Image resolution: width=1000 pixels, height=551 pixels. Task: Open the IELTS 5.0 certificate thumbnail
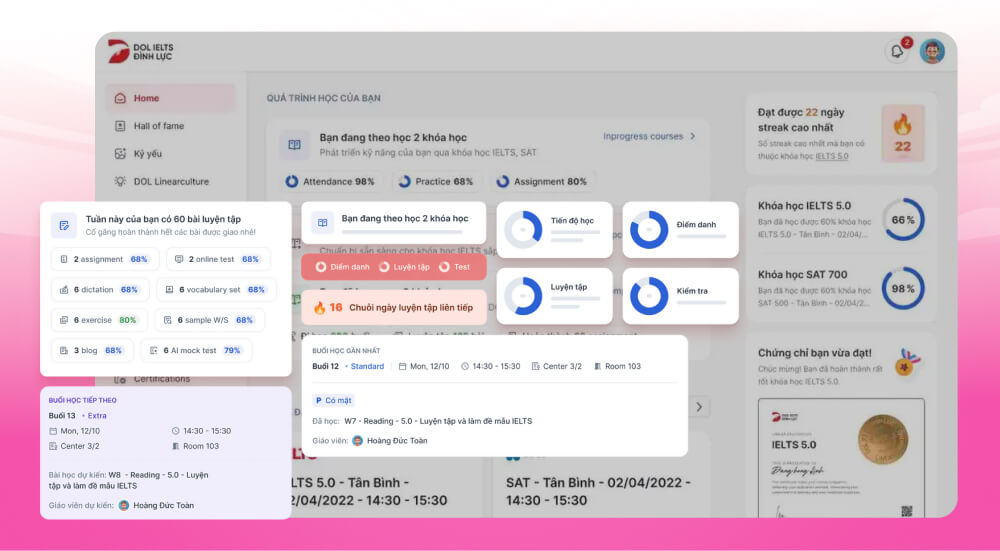tap(841, 458)
